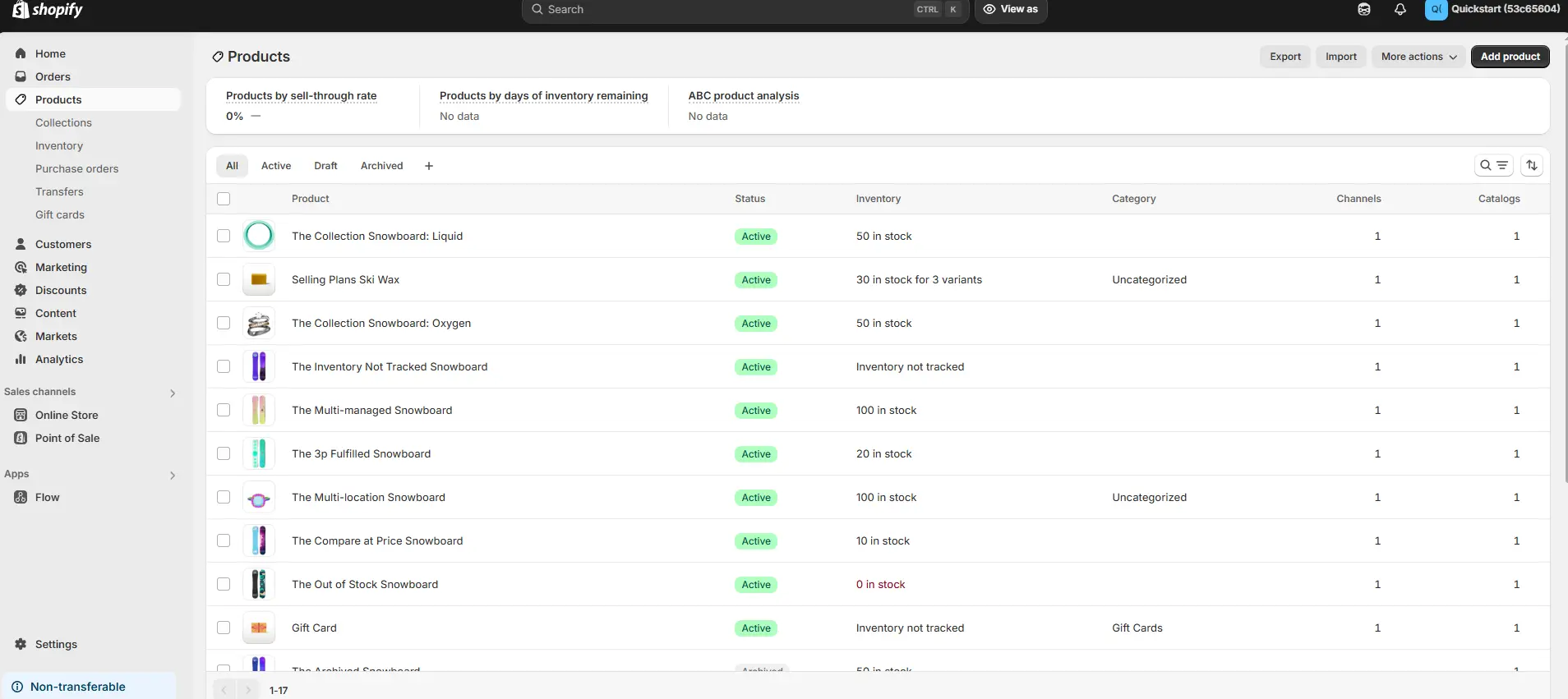
Task: Check the 3p Fulfilled Snowboard row
Action: pyautogui.click(x=224, y=453)
